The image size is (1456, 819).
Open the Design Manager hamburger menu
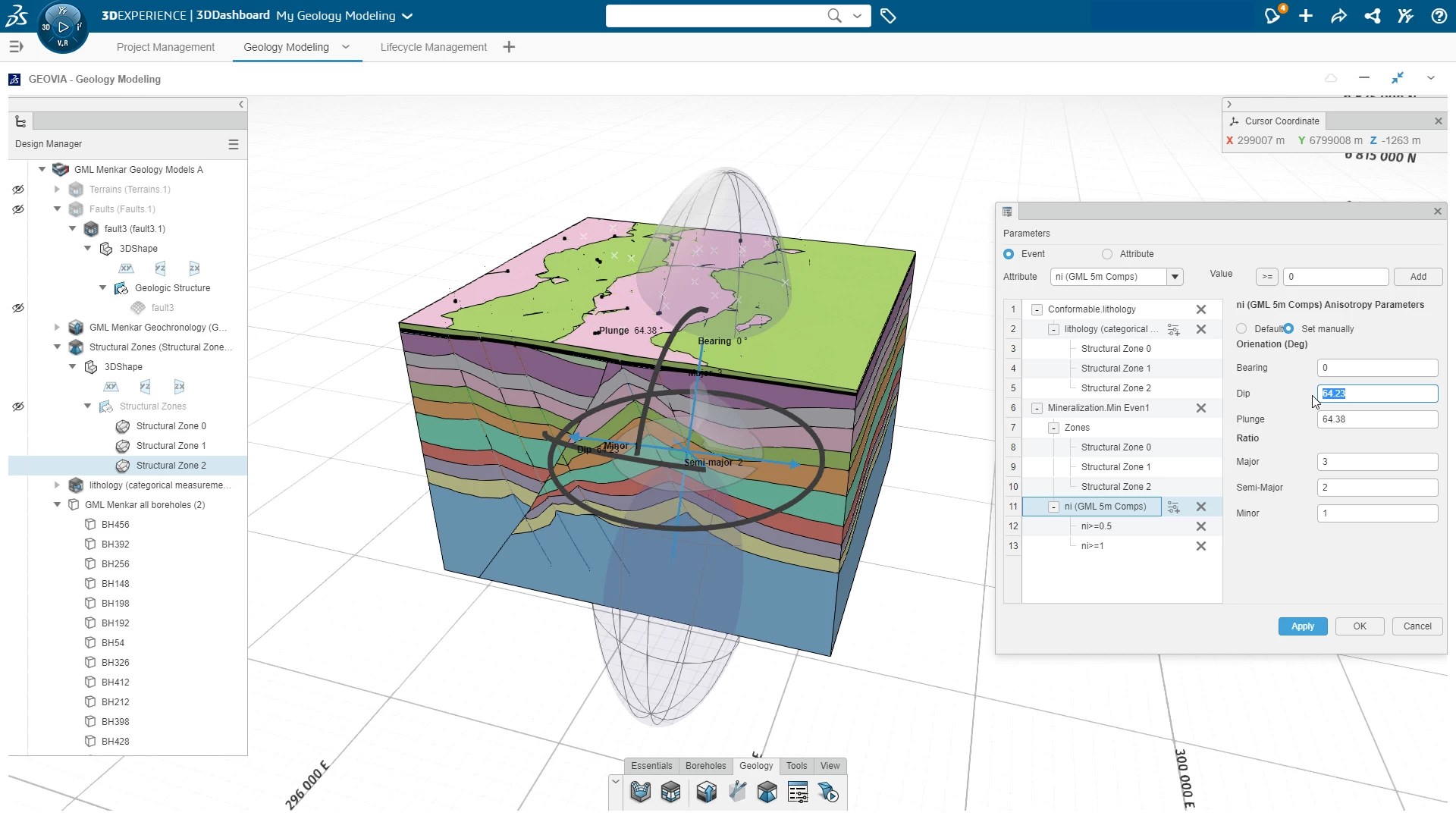(234, 144)
